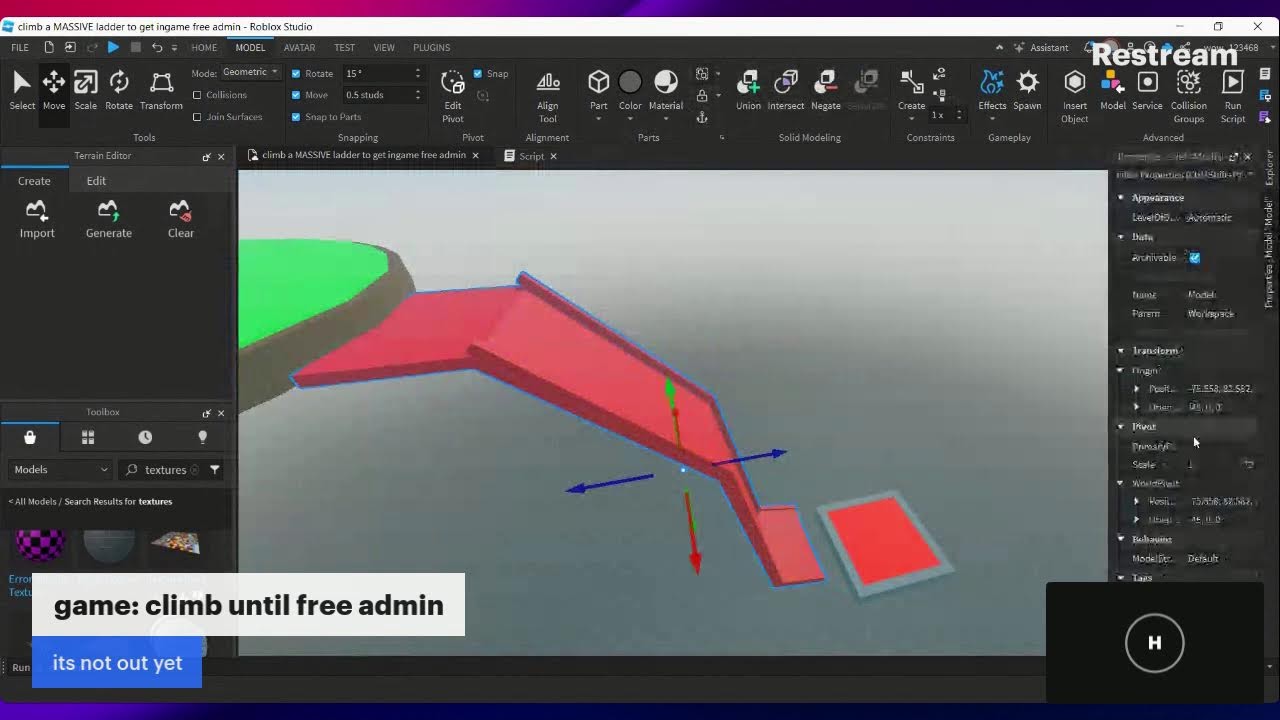Create new file from quick toolbar
Image resolution: width=1280 pixels, height=720 pixels.
tap(49, 47)
